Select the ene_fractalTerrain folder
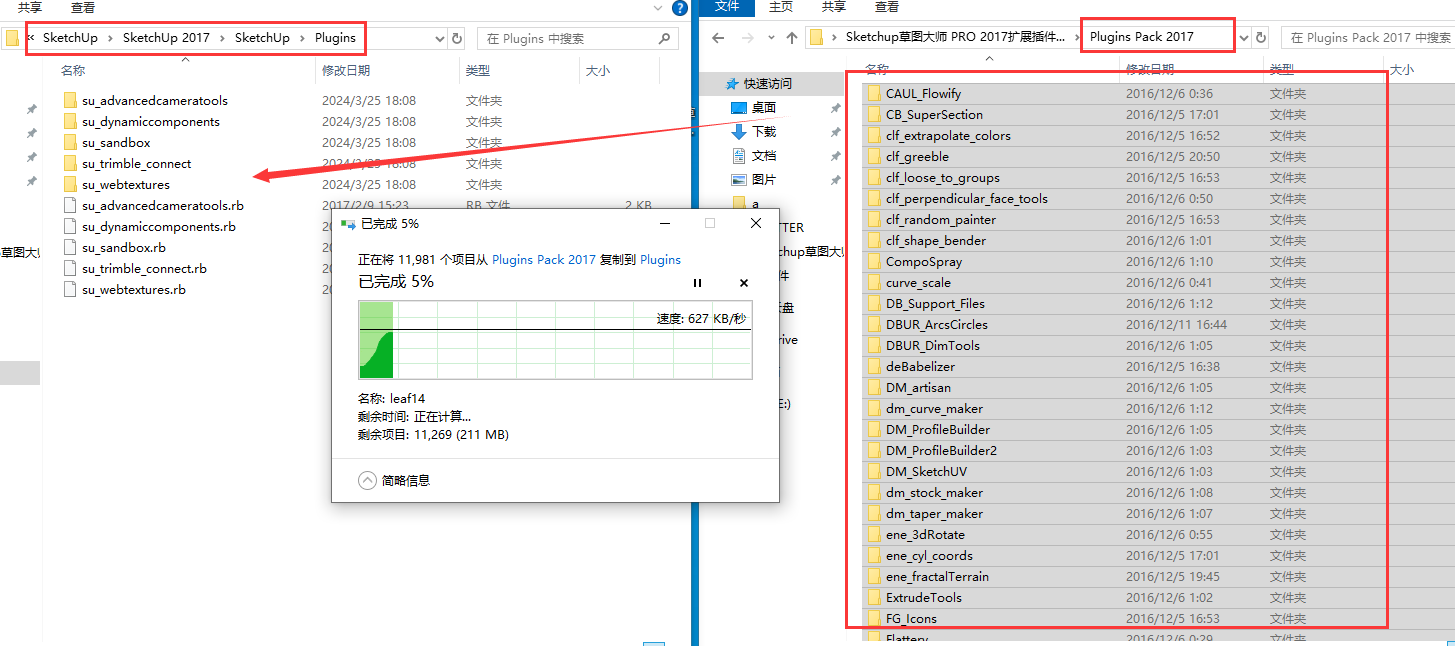The image size is (1455, 646). click(x=937, y=577)
